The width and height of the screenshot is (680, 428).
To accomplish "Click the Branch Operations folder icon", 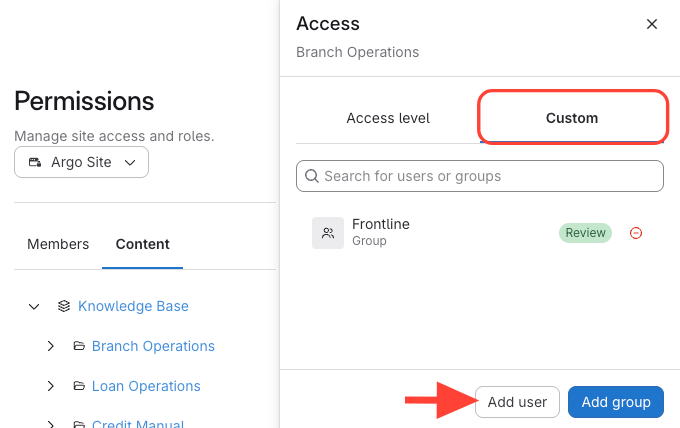I will click(x=78, y=346).
